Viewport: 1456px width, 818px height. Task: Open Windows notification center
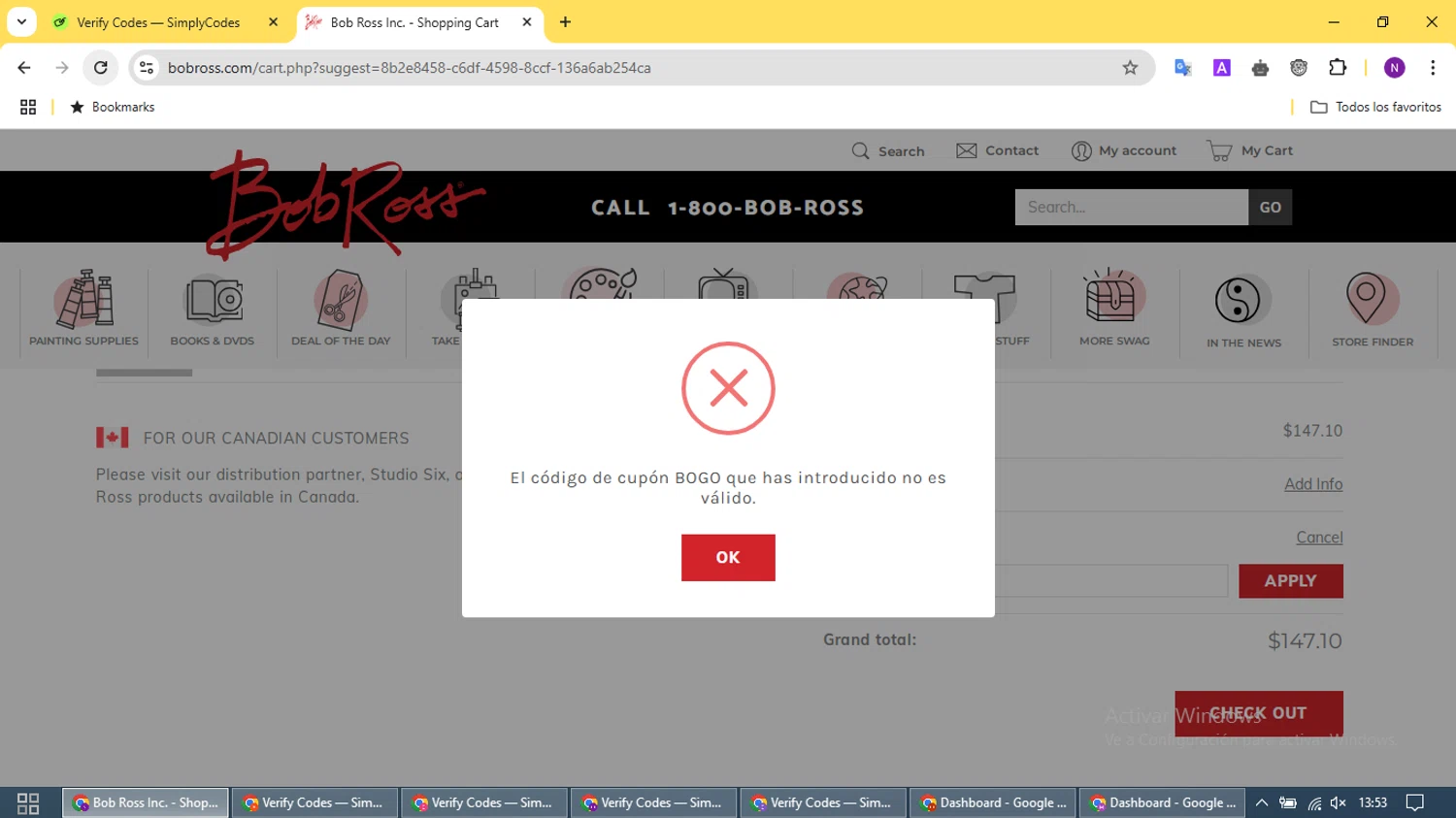1415,802
